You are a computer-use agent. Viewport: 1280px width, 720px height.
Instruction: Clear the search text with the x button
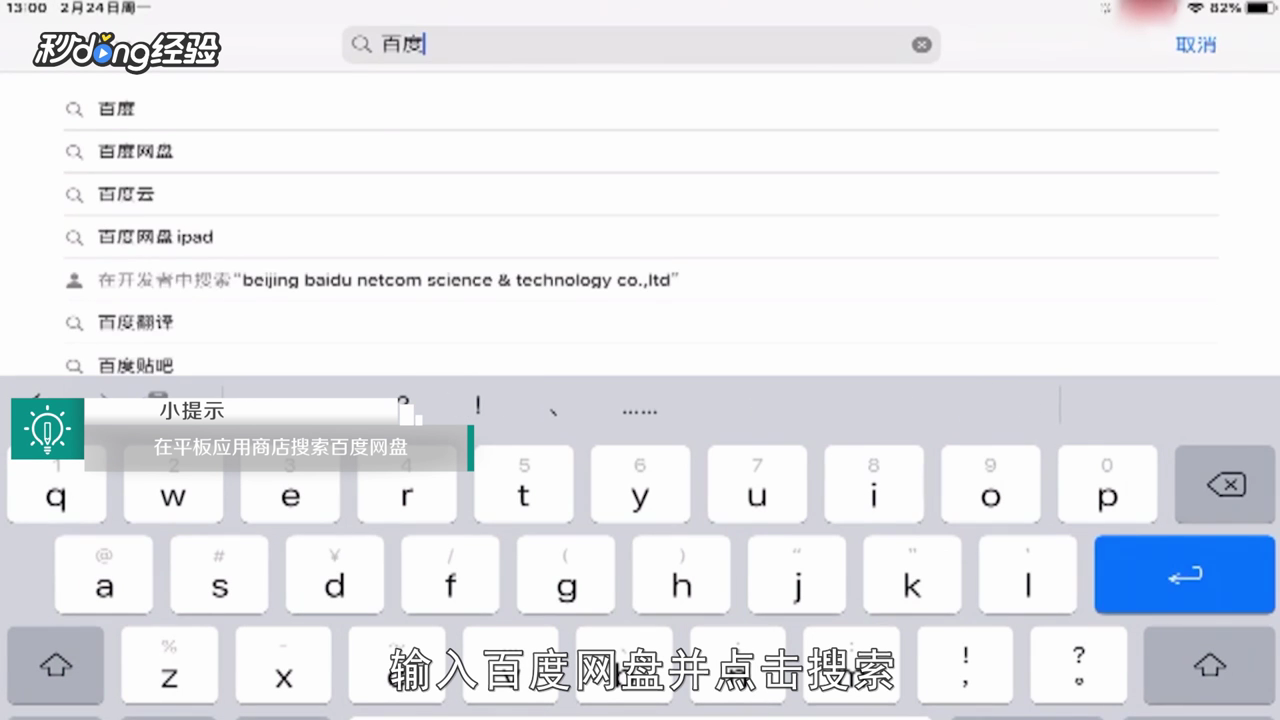tap(921, 45)
